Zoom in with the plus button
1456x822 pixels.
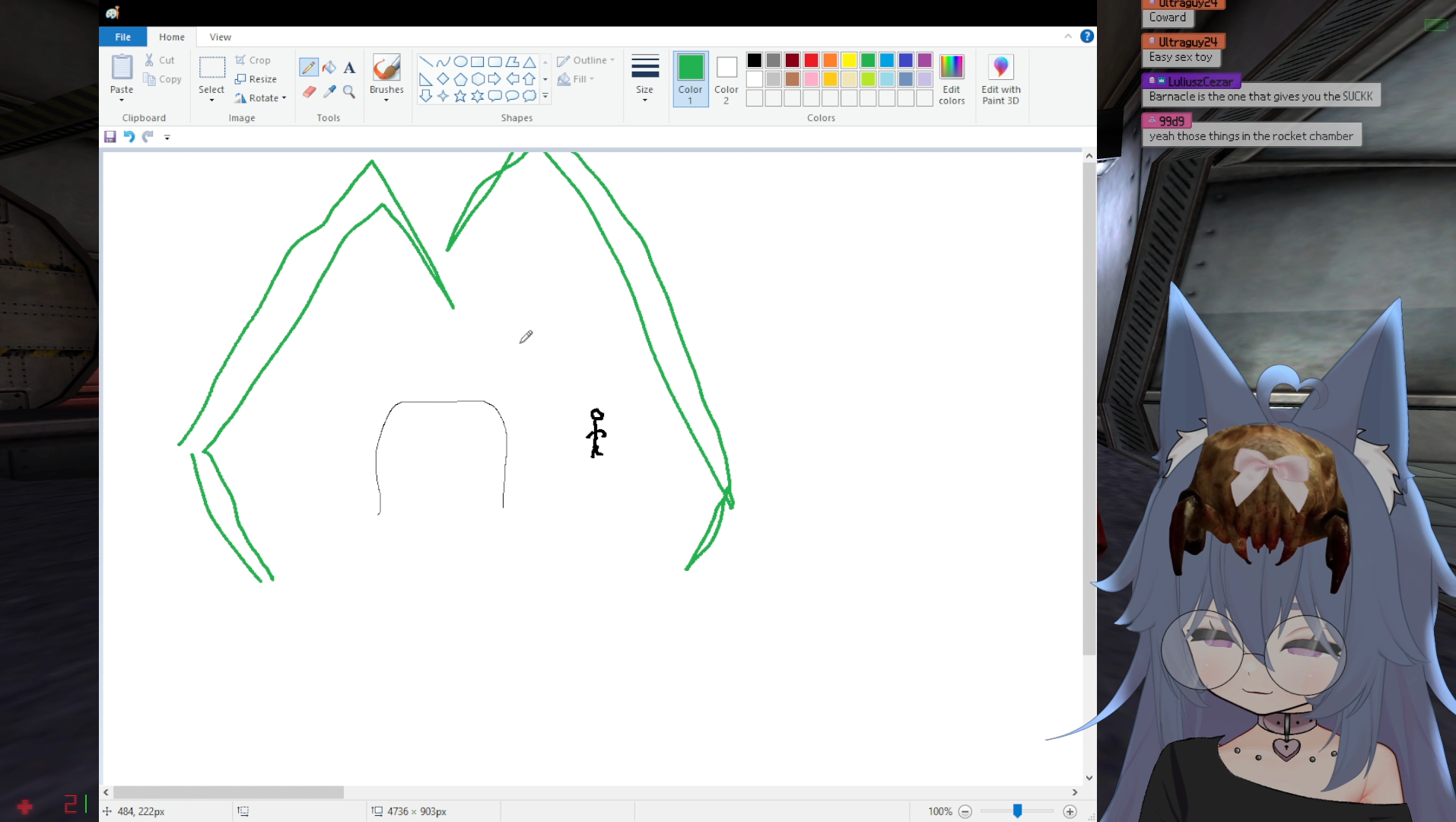(x=1070, y=811)
